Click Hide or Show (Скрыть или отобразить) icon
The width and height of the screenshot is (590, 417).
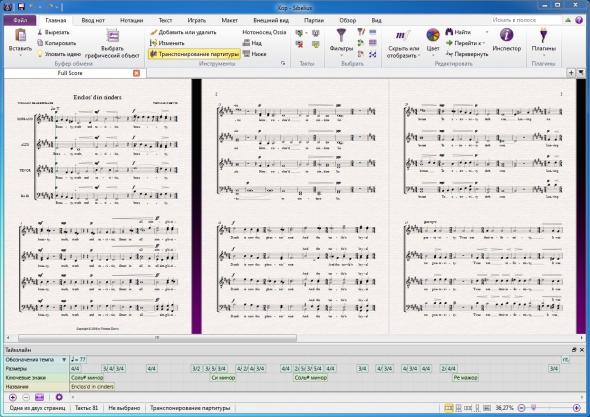403,36
